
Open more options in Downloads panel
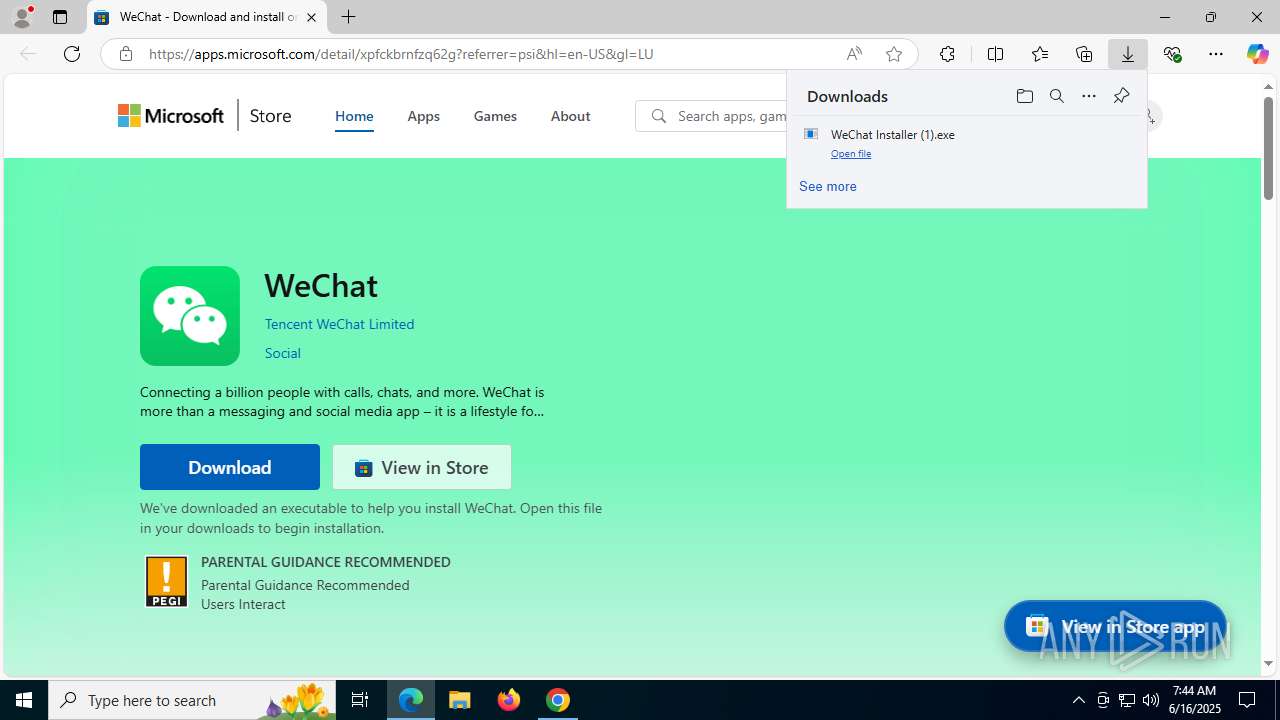point(1089,96)
